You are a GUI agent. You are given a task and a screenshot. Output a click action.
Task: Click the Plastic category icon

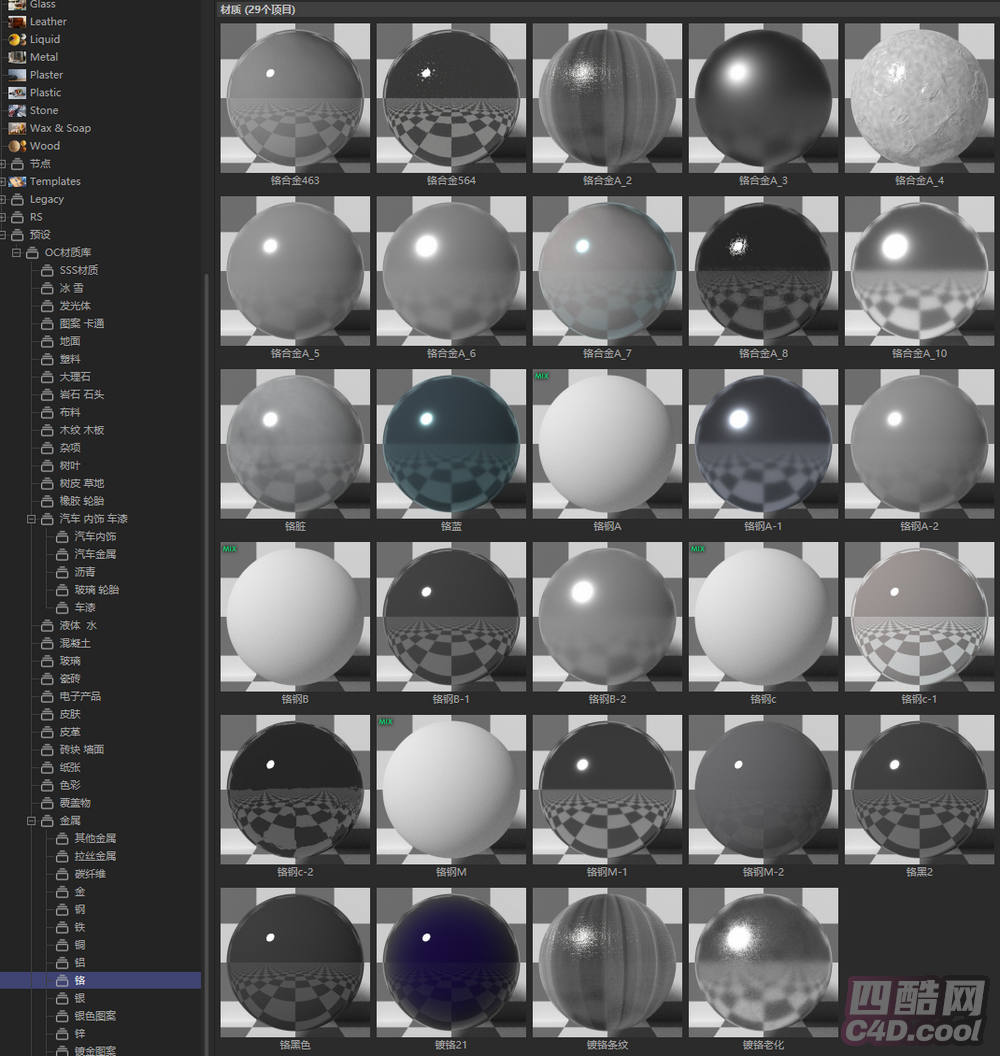point(17,92)
